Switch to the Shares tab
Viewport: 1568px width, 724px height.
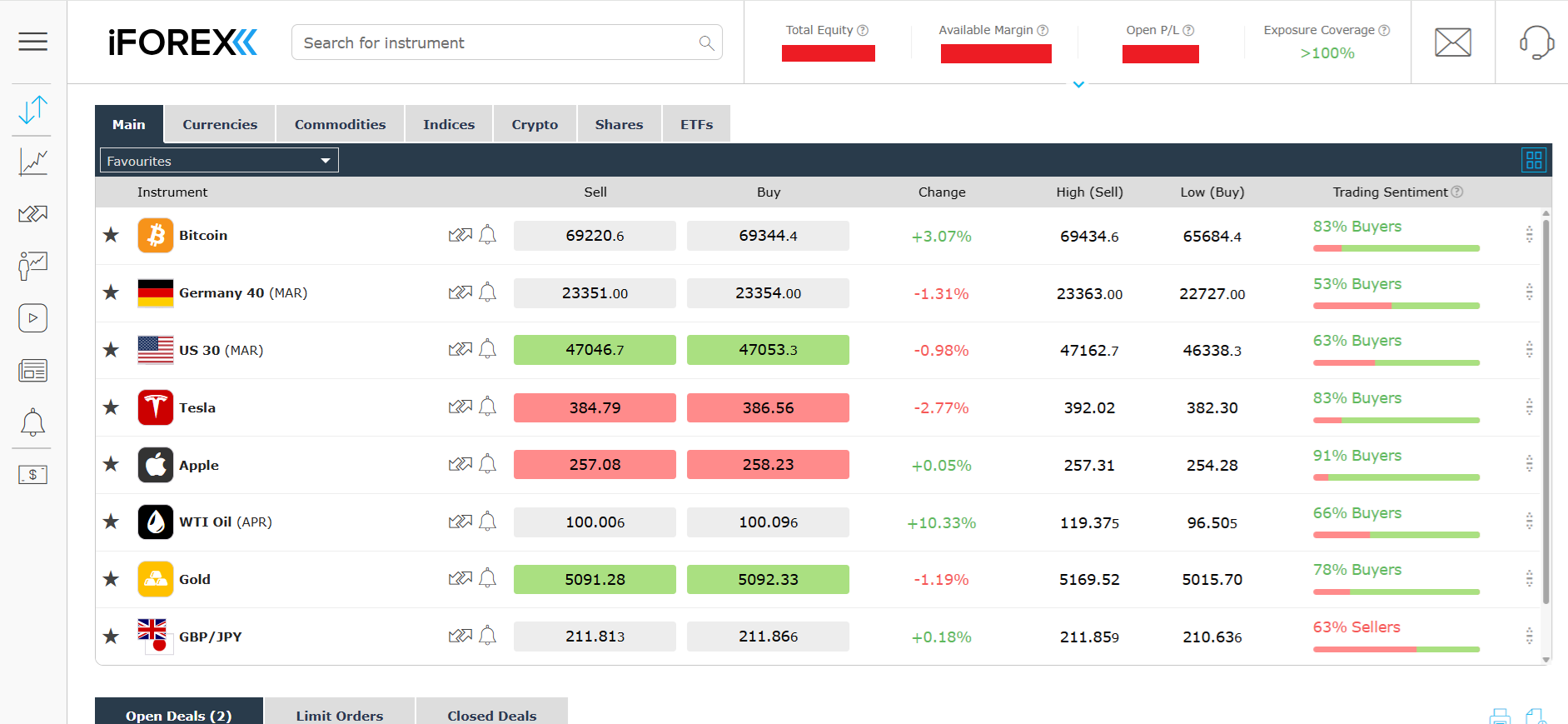[619, 124]
